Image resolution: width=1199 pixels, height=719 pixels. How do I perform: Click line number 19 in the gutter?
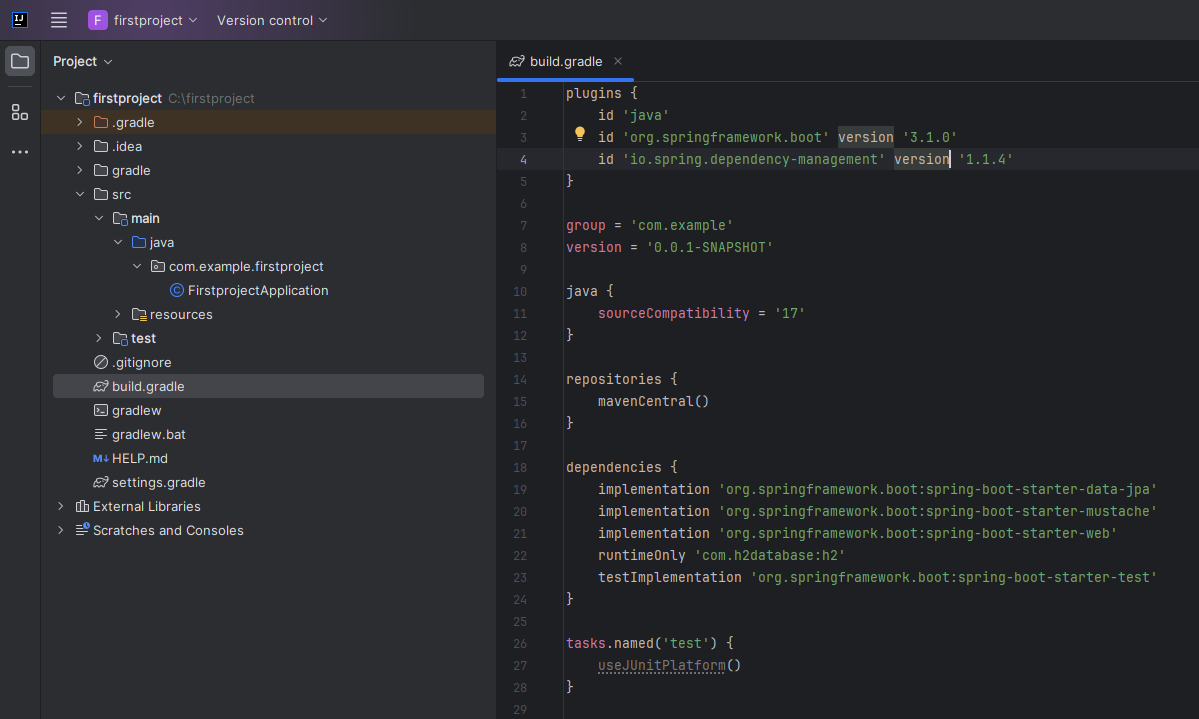(520, 490)
